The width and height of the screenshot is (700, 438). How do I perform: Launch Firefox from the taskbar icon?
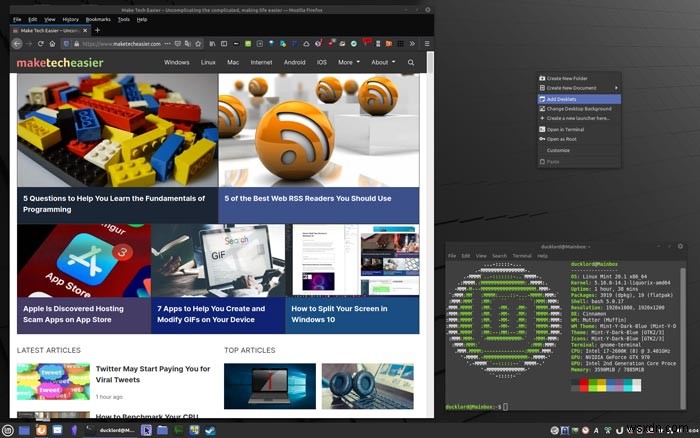(x=41, y=430)
